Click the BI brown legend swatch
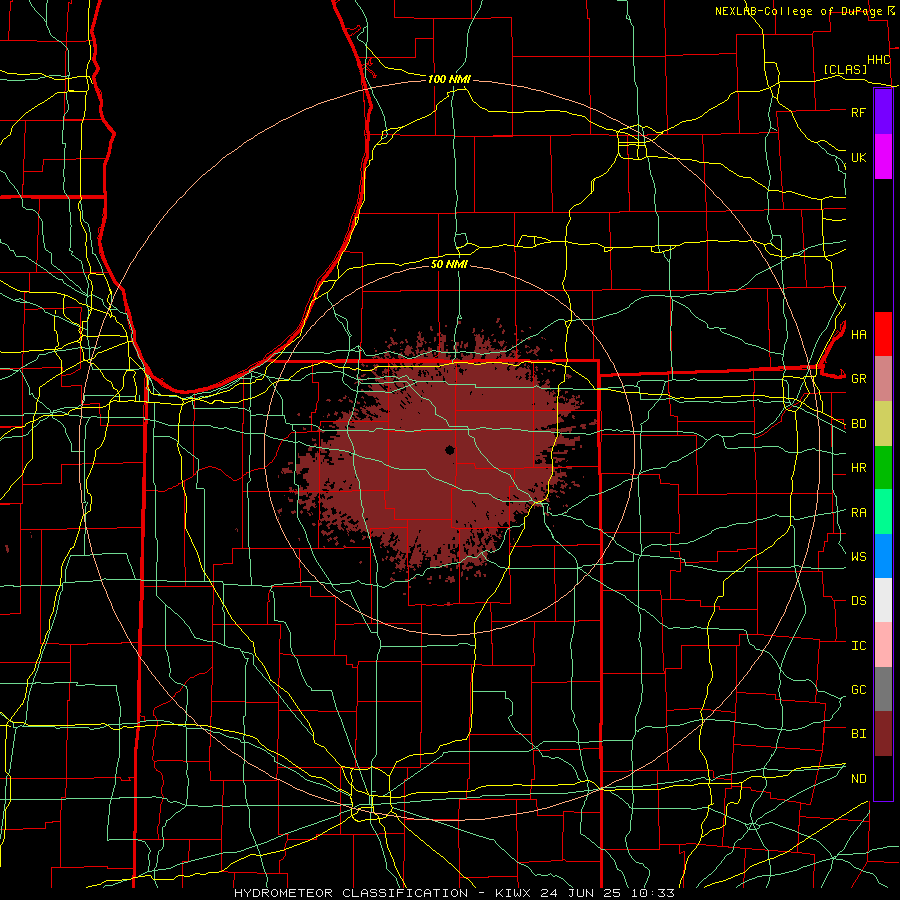Image resolution: width=900 pixels, height=900 pixels. [883, 734]
